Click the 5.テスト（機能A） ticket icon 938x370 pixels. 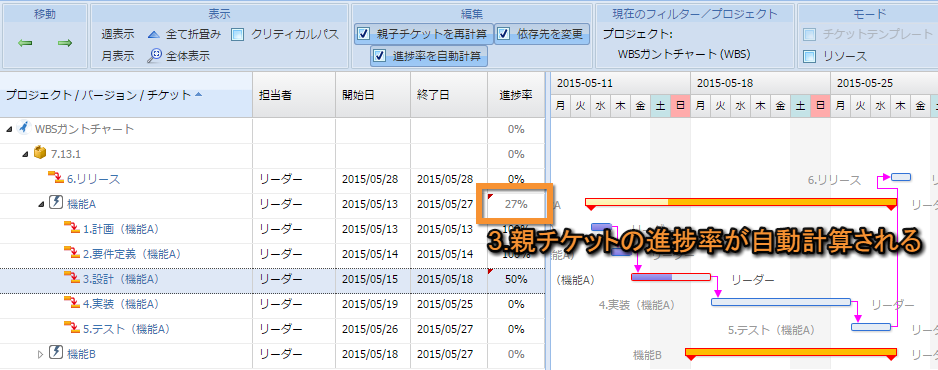pyautogui.click(x=72, y=329)
